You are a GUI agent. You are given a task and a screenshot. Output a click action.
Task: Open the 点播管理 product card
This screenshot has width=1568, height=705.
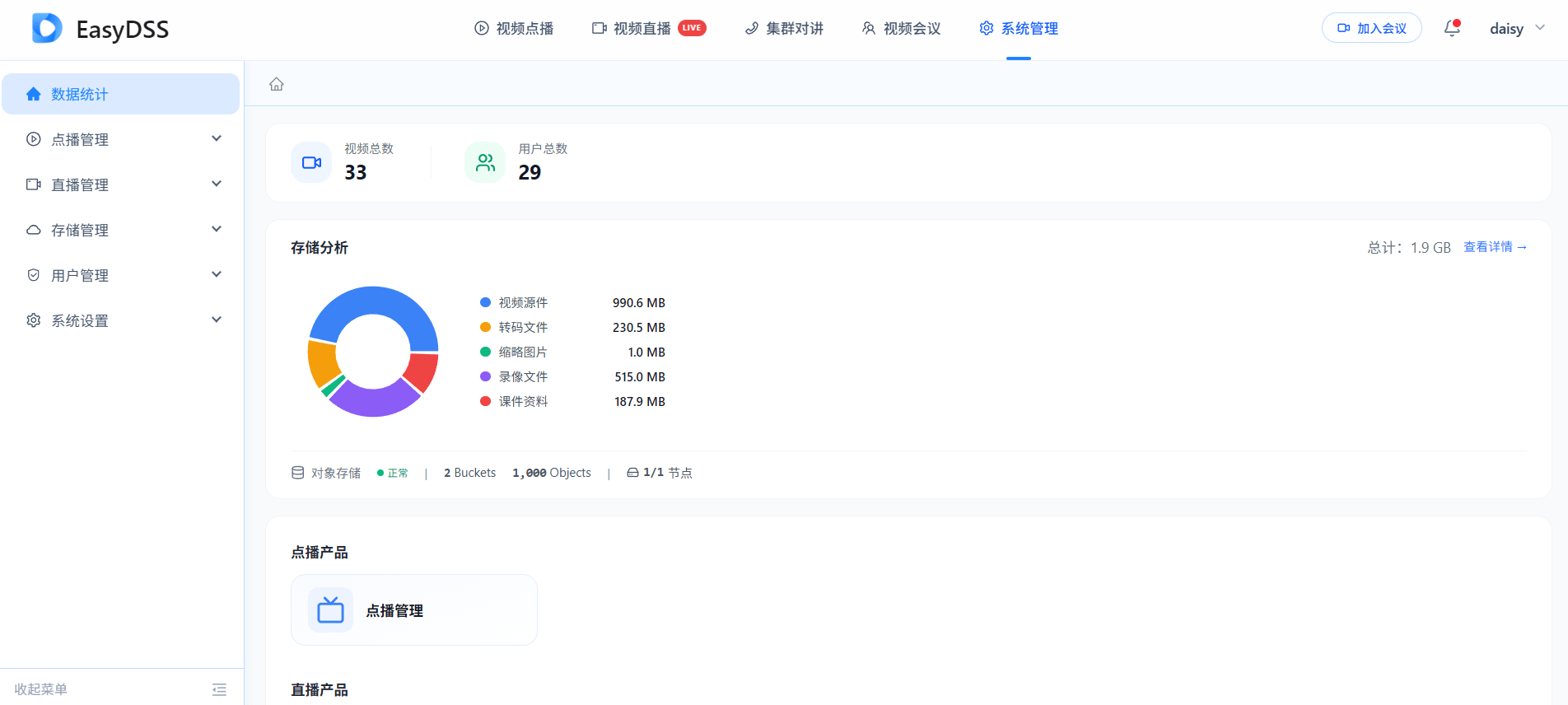coord(414,610)
